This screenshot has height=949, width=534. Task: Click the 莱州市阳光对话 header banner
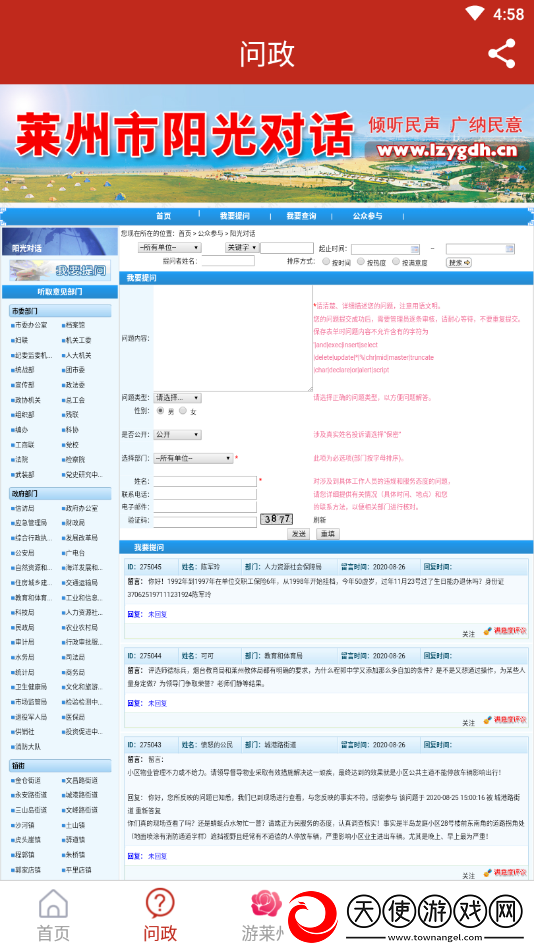(x=267, y=144)
